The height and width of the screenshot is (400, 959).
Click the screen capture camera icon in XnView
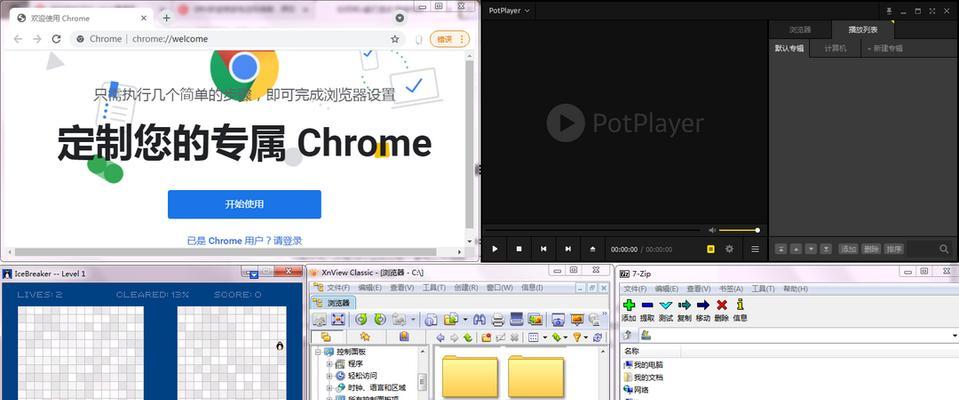click(558, 319)
